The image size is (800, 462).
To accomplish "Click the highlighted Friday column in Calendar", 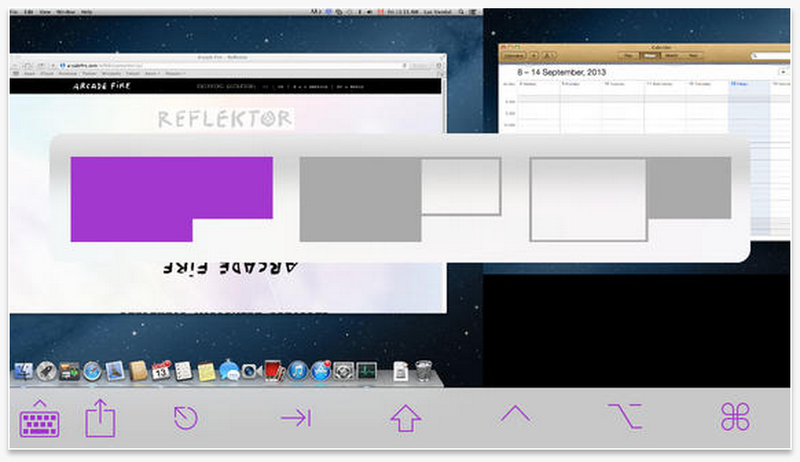I will 749,158.
